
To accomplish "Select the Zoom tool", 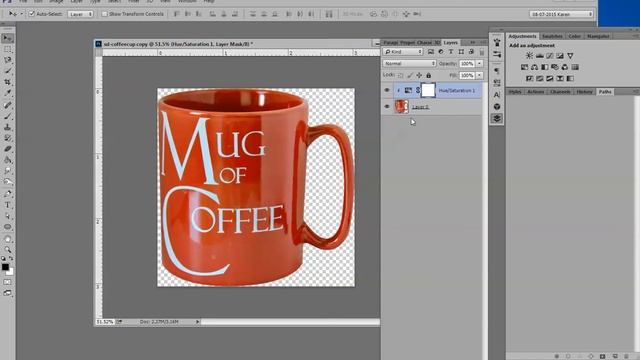I will [7, 250].
